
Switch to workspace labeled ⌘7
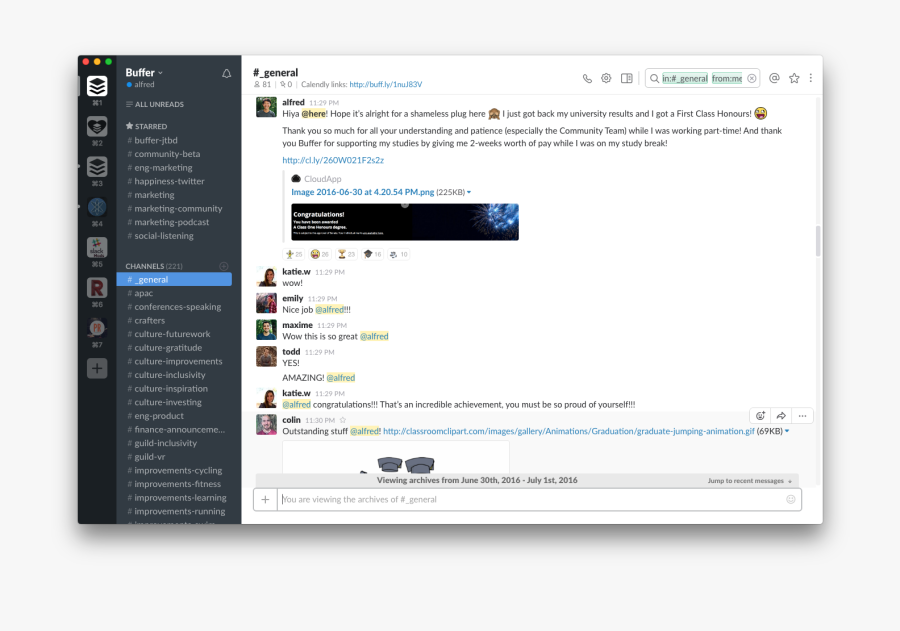tap(97, 328)
